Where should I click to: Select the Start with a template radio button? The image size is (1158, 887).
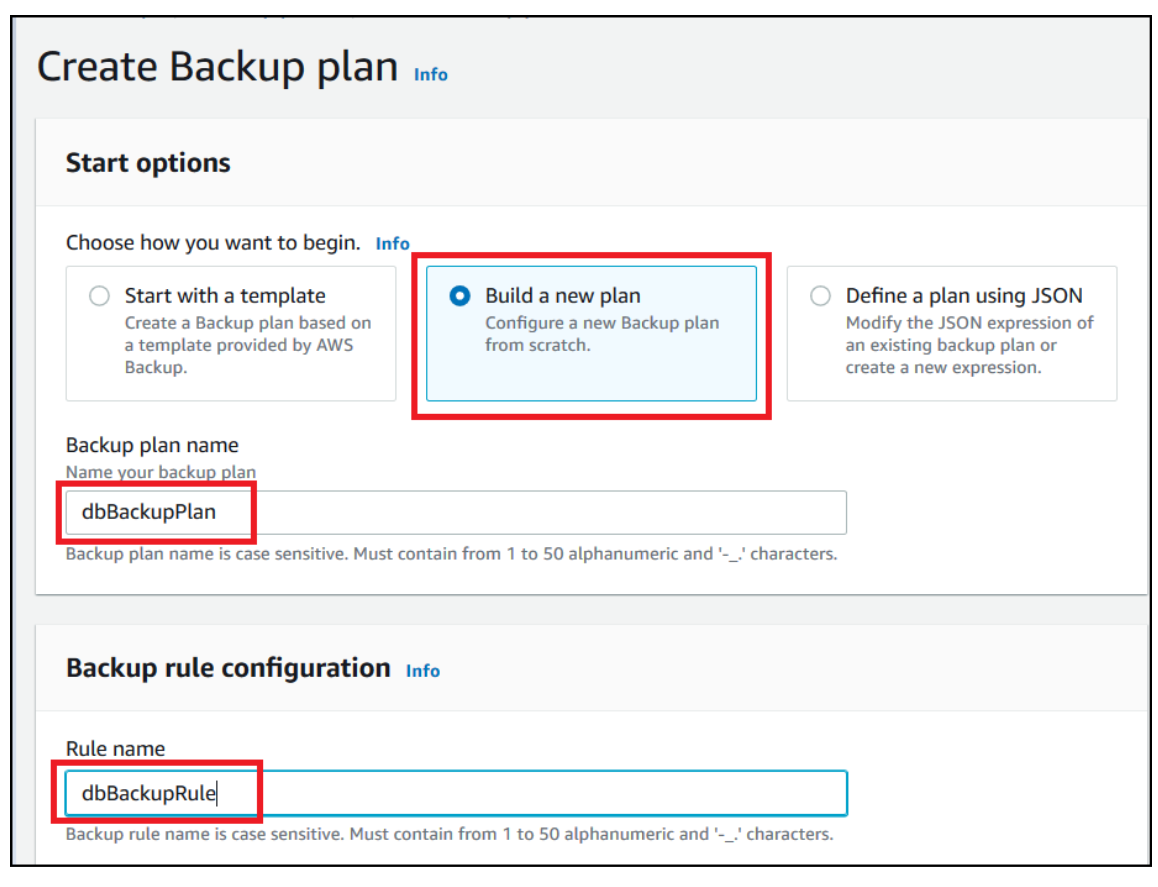[x=99, y=296]
